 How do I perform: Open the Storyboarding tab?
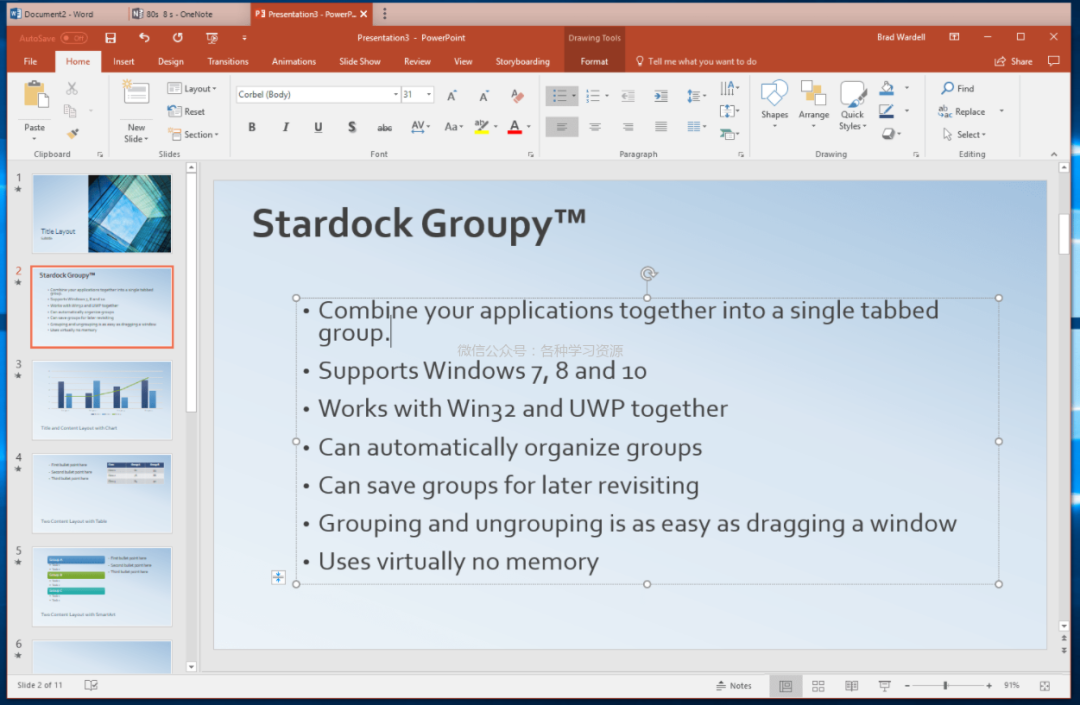point(523,62)
